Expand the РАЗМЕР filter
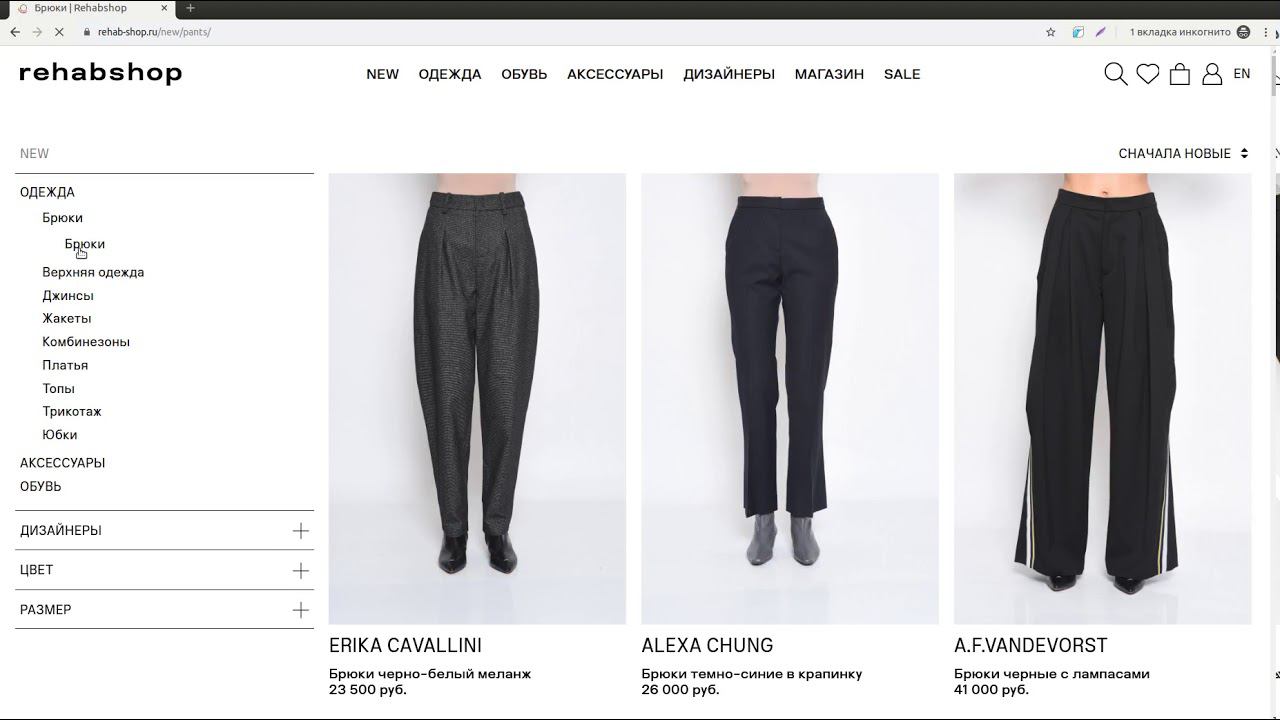 (x=164, y=610)
